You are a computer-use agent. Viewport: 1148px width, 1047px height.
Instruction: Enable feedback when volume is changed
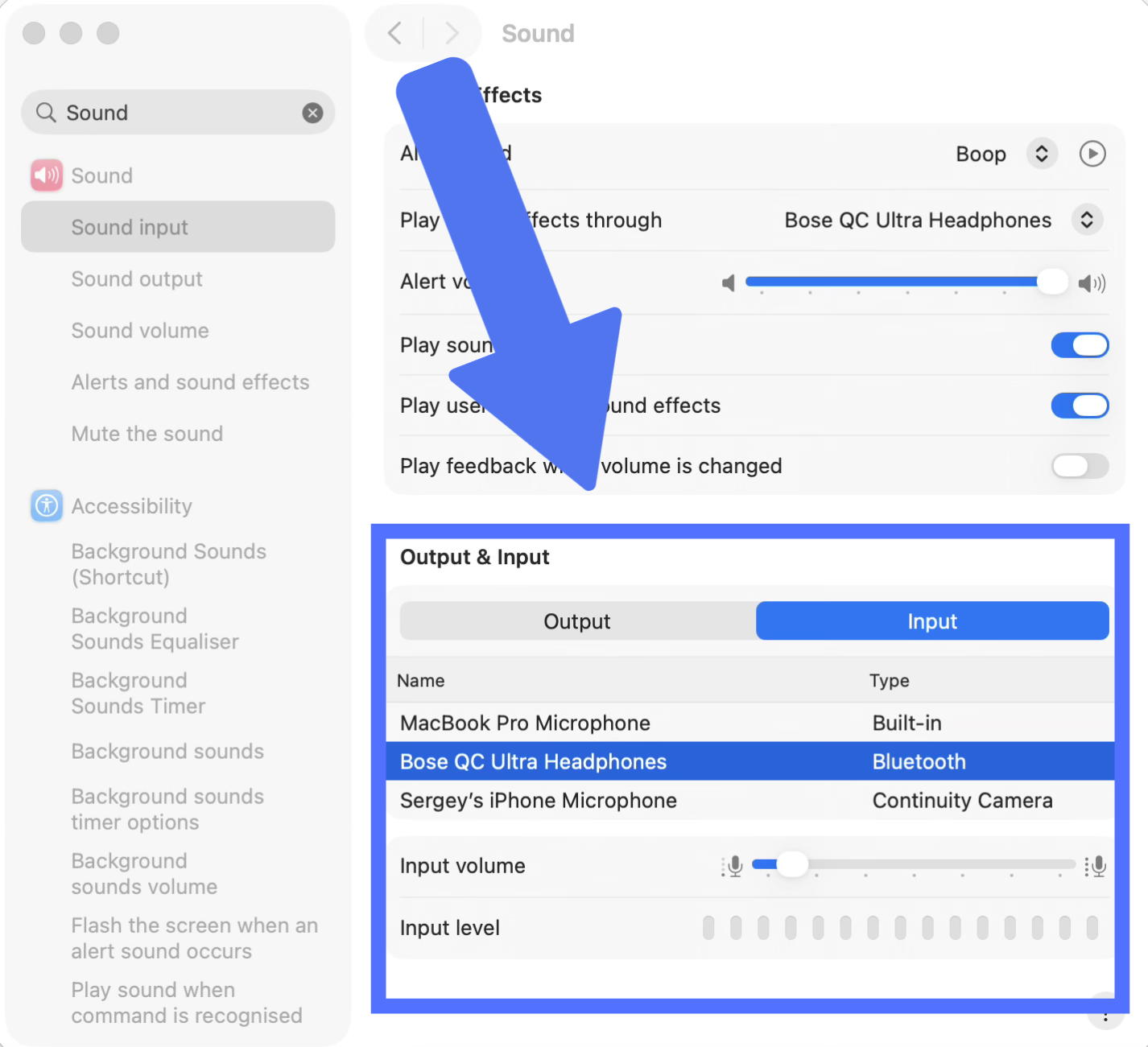pos(1080,466)
